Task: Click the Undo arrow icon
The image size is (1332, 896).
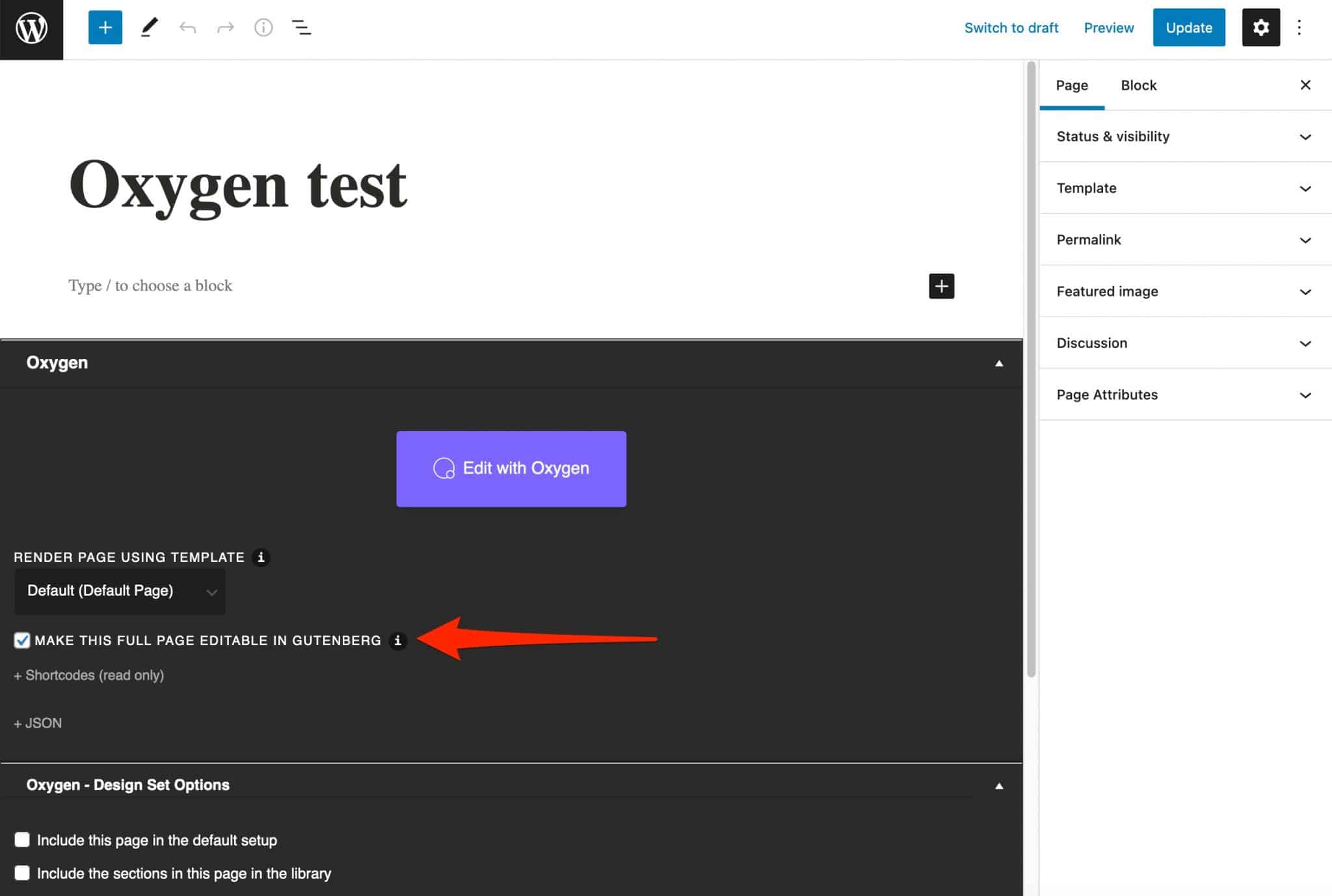Action: (x=186, y=27)
